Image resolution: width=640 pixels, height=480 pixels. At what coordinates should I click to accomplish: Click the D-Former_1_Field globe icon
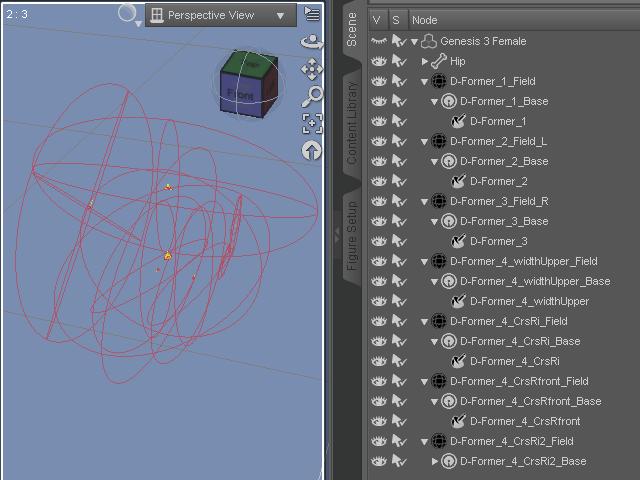[439, 81]
